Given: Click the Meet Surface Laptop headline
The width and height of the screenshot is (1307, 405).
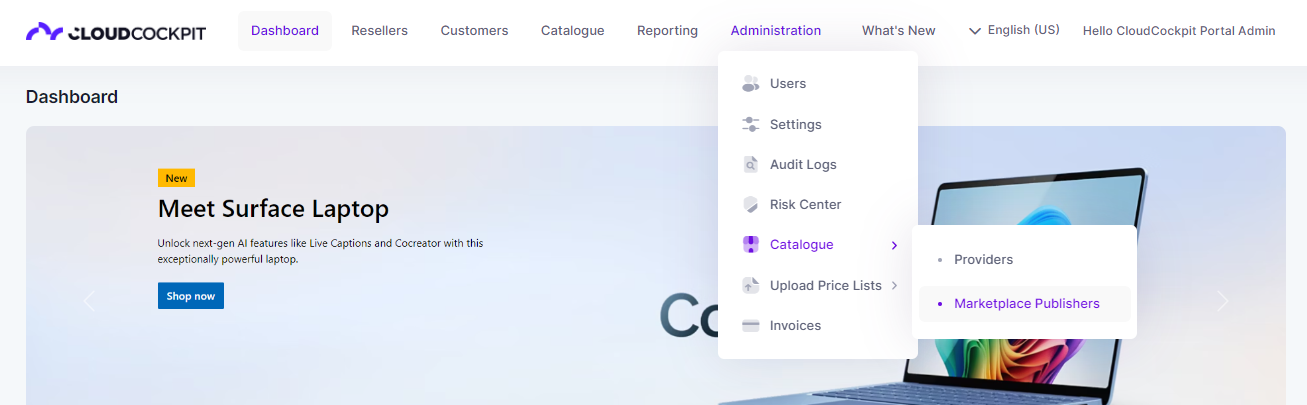Looking at the screenshot, I should pos(273,210).
